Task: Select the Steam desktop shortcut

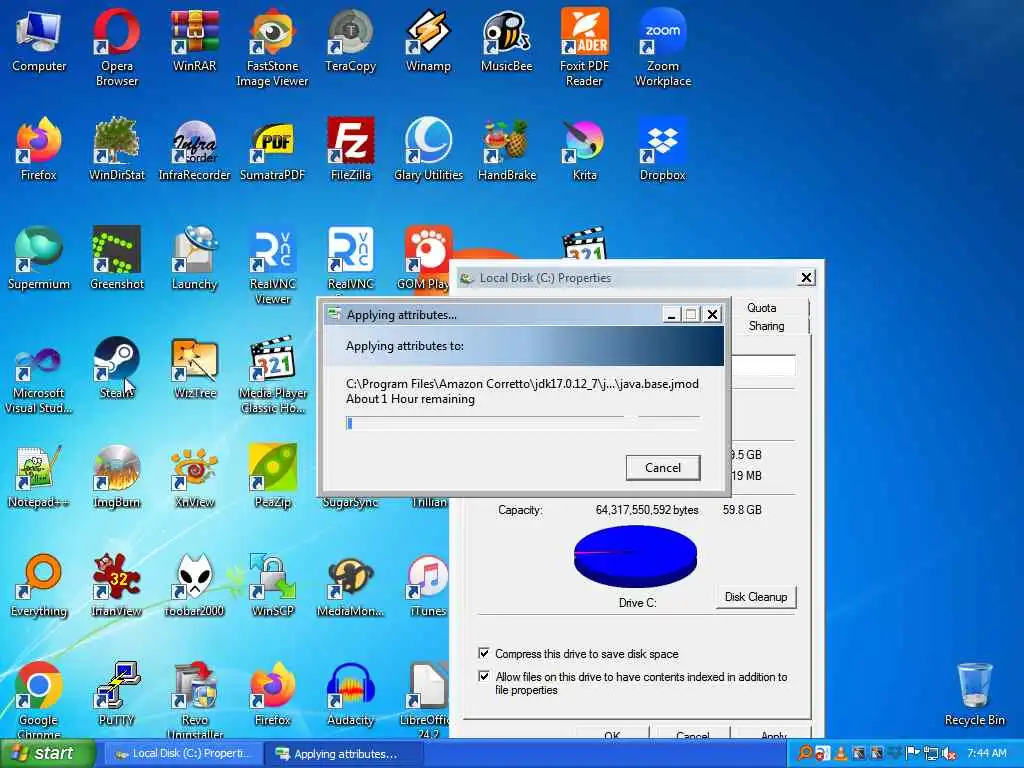Action: tap(117, 367)
